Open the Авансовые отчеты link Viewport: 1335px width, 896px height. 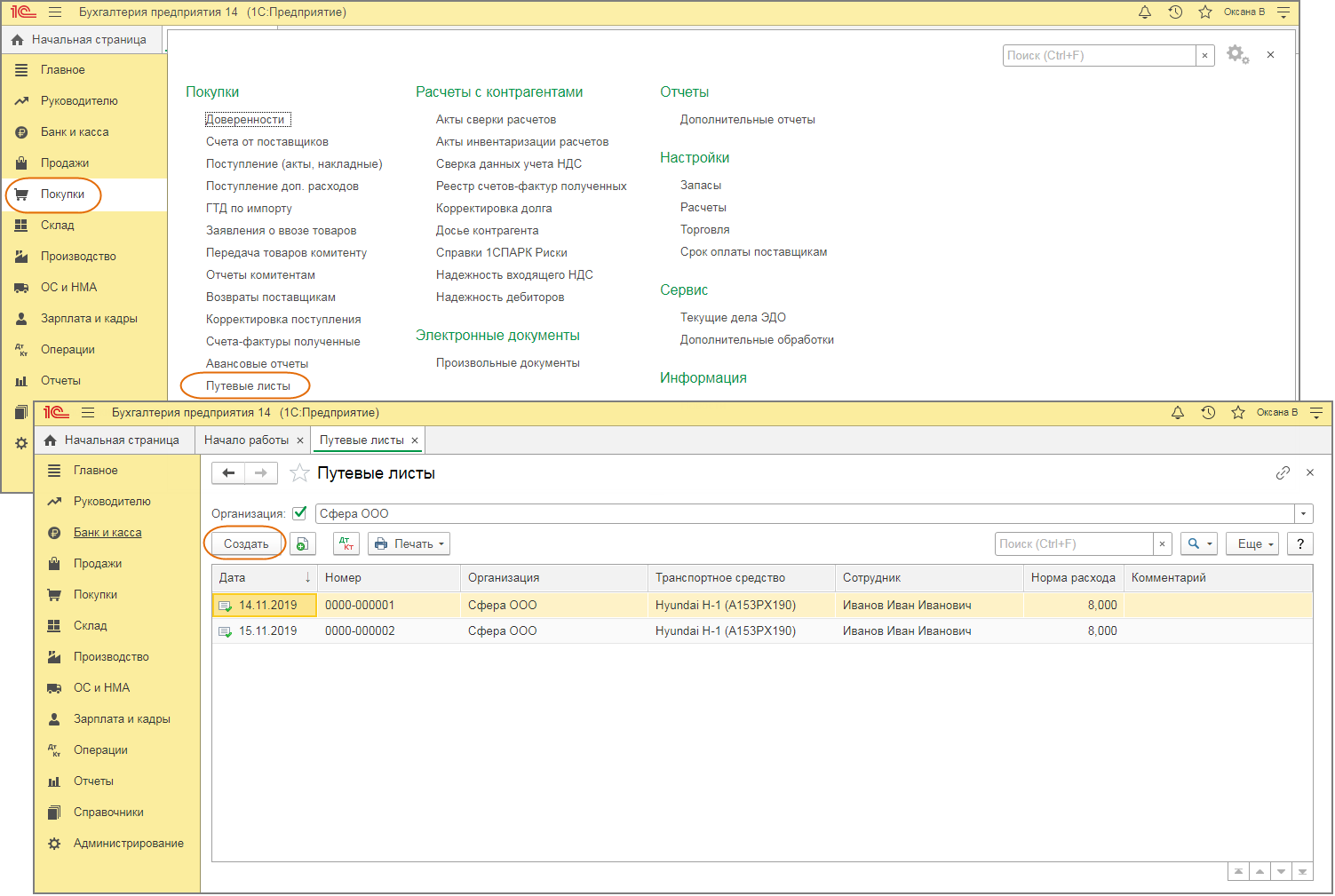tap(257, 364)
